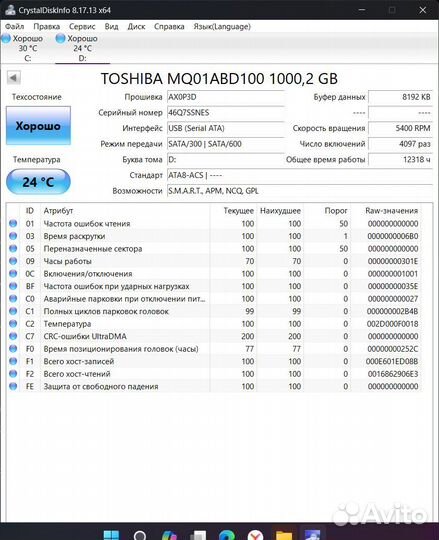
Task: Switch to disk C: tab at 30 °C
Action: pyautogui.click(x=27, y=48)
